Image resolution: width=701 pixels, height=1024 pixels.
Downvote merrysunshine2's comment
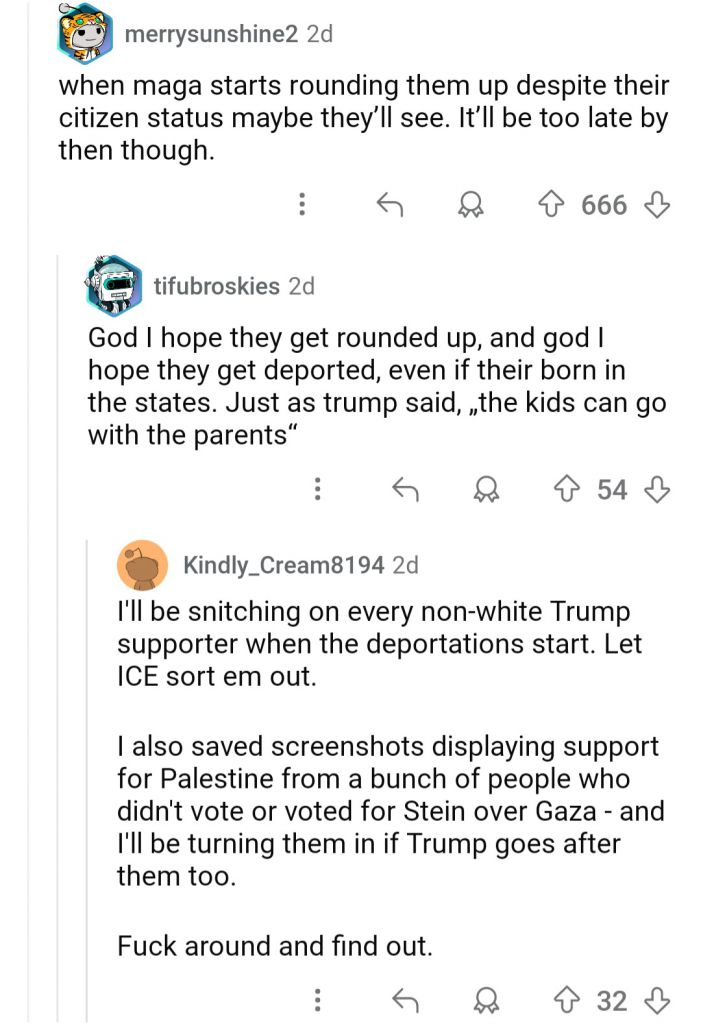coord(656,205)
